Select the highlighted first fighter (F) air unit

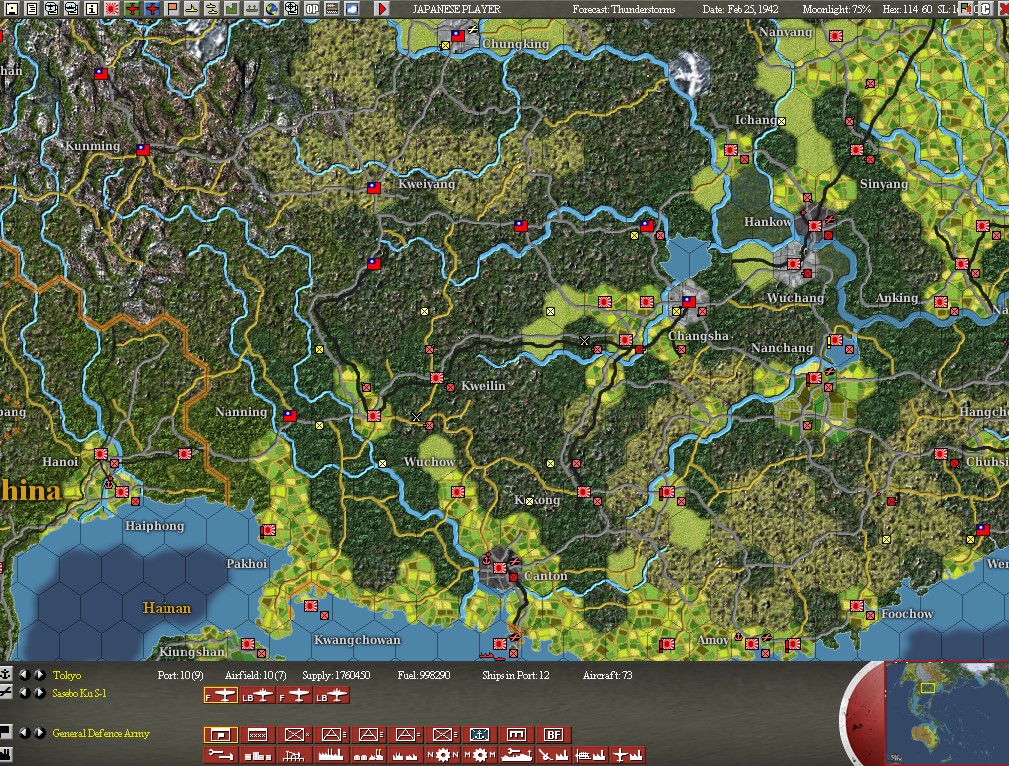221,696
